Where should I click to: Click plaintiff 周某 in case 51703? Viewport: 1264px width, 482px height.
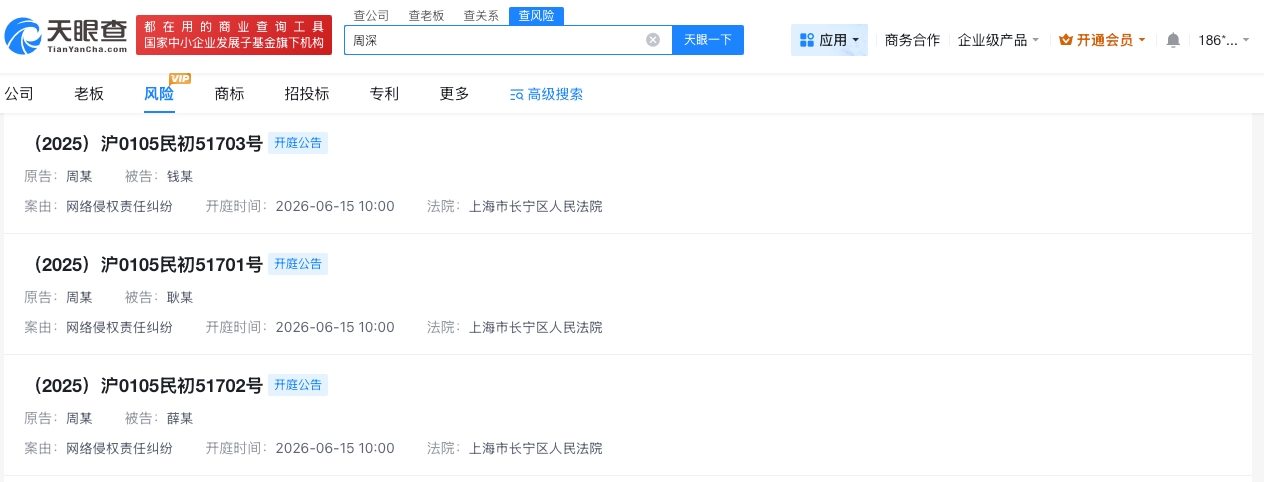coord(79,177)
